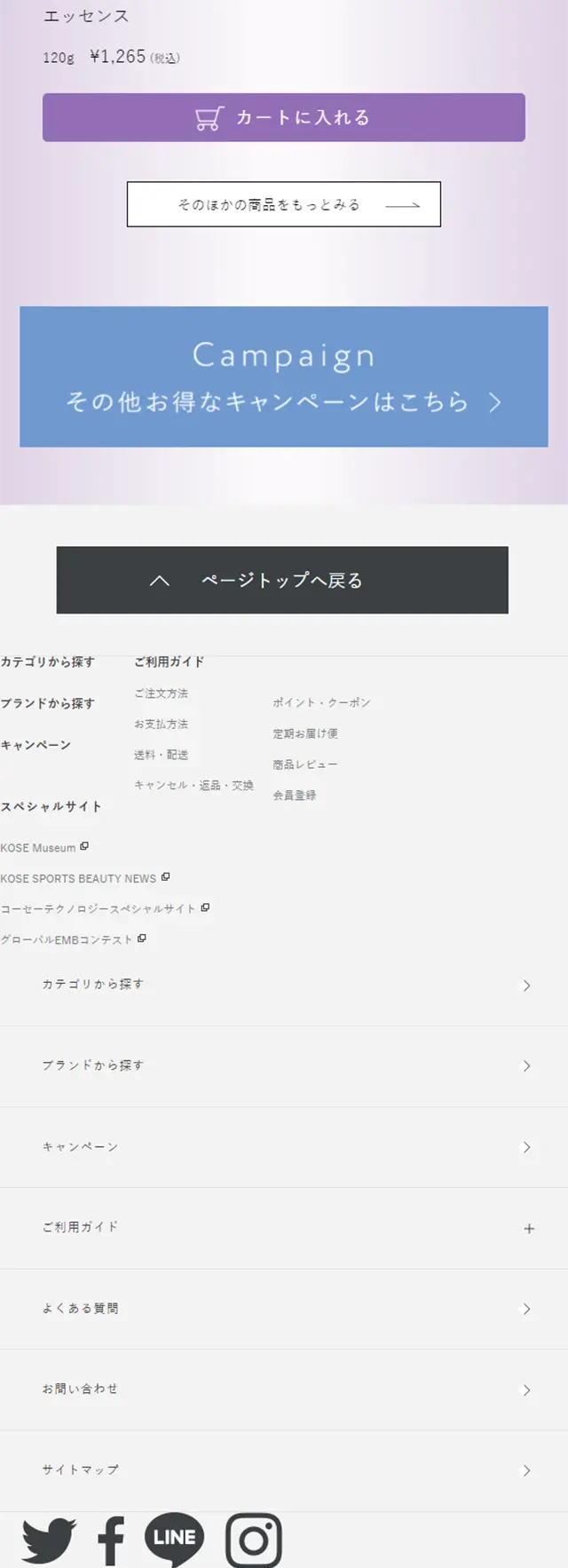Click external link icon beside グローバルEMBコンテスト
The width and height of the screenshot is (568, 1568).
tap(142, 938)
